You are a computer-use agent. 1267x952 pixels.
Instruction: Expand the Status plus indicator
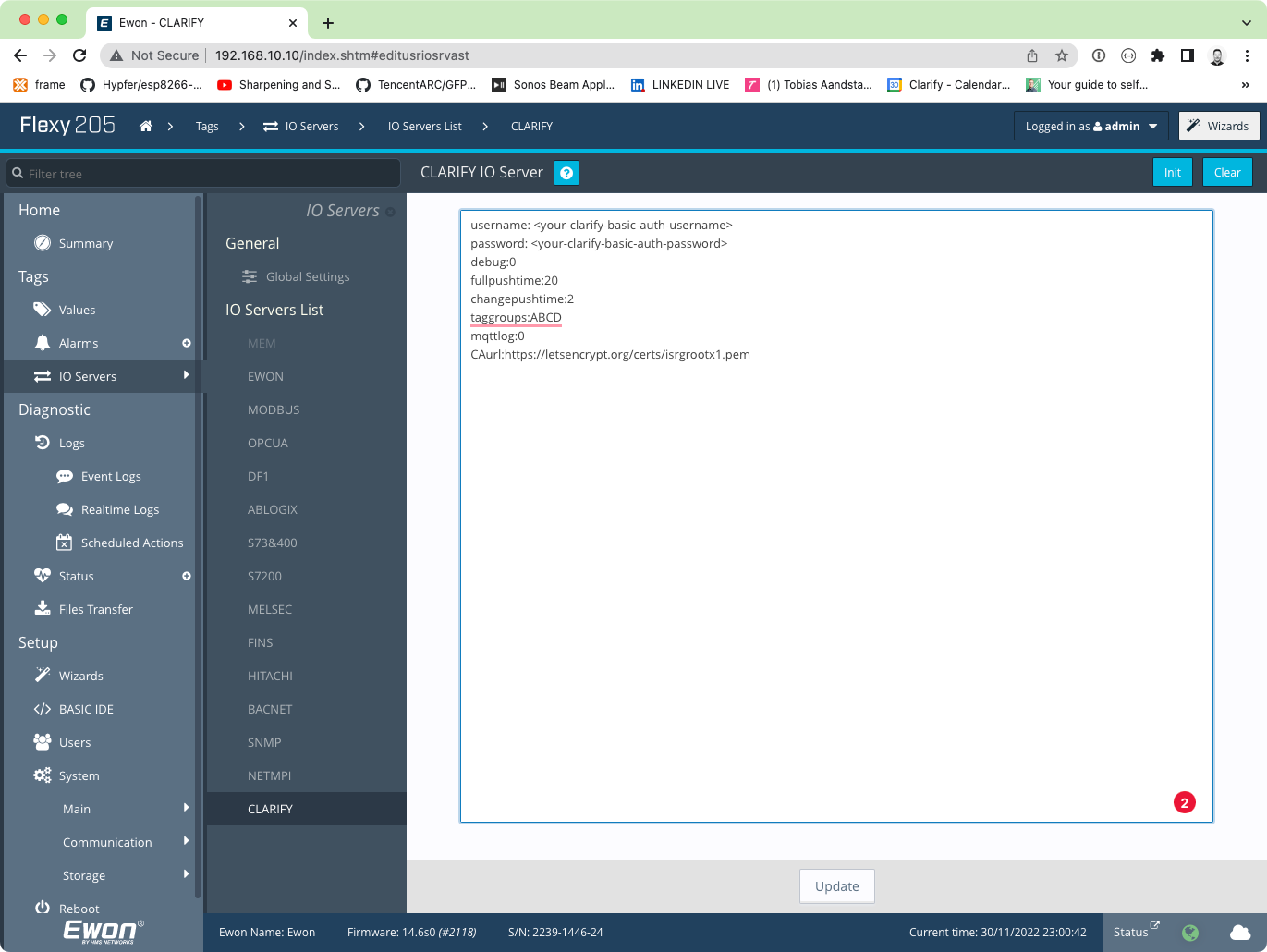187,576
